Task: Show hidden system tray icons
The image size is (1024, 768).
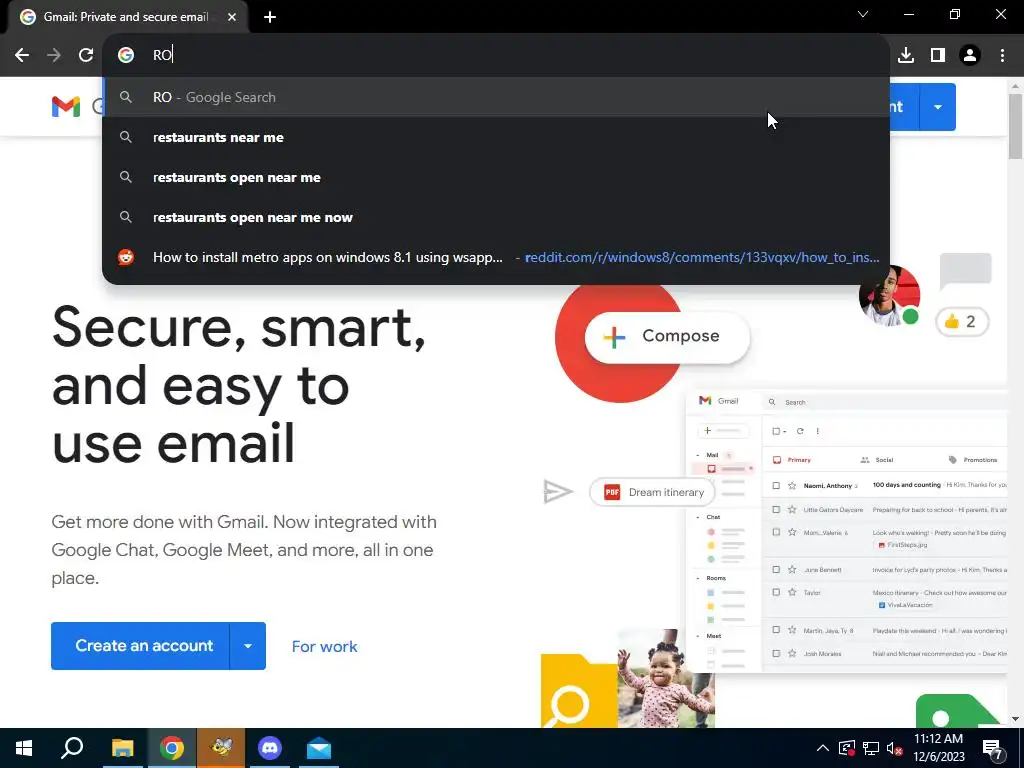Action: 823,748
